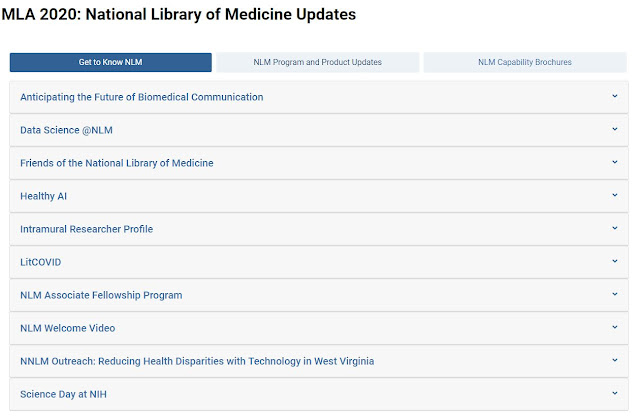Click chevron on NLM Associate Fellowship Program row
The width and height of the screenshot is (640, 418).
point(614,295)
